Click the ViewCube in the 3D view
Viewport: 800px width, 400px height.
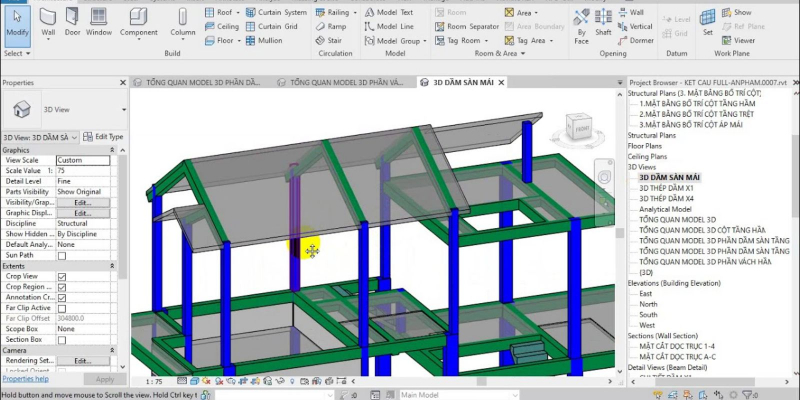pyautogui.click(x=578, y=126)
